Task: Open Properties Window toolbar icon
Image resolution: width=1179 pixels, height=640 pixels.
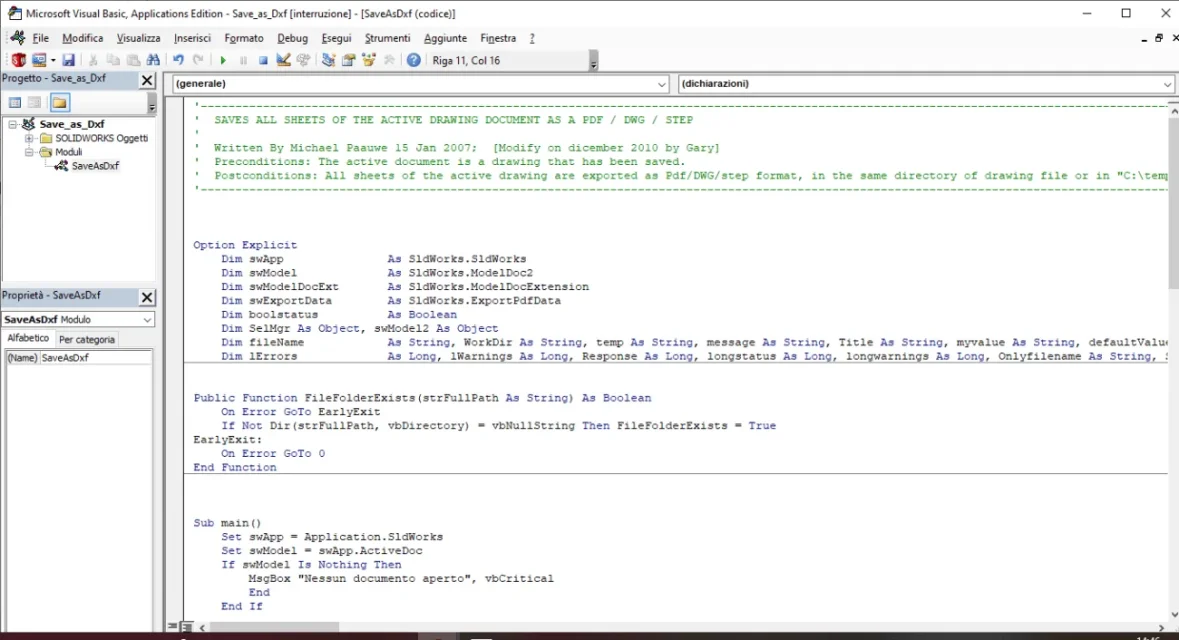Action: point(348,60)
